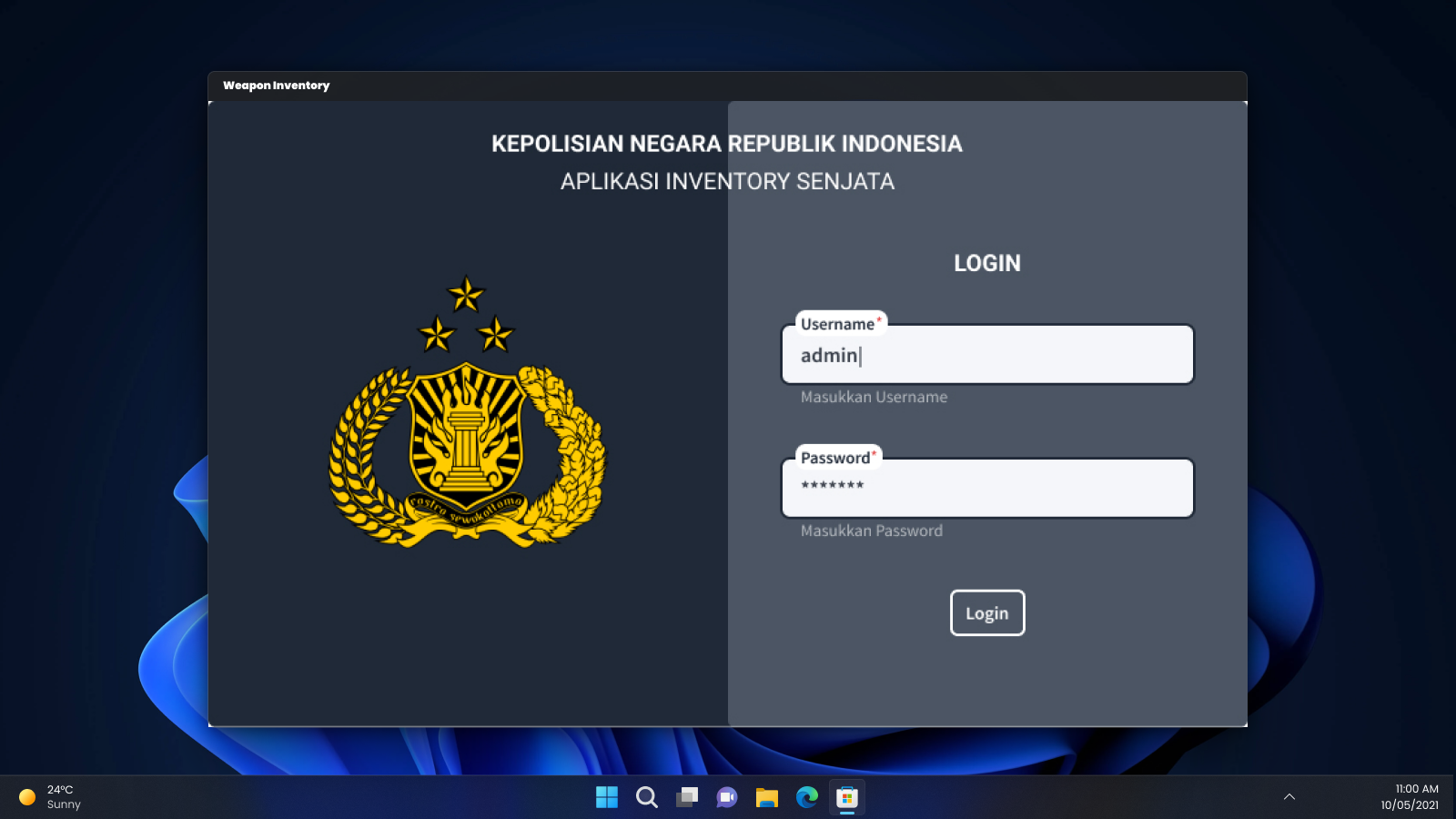Click the Password input field
The image size is (1456, 819).
987,489
